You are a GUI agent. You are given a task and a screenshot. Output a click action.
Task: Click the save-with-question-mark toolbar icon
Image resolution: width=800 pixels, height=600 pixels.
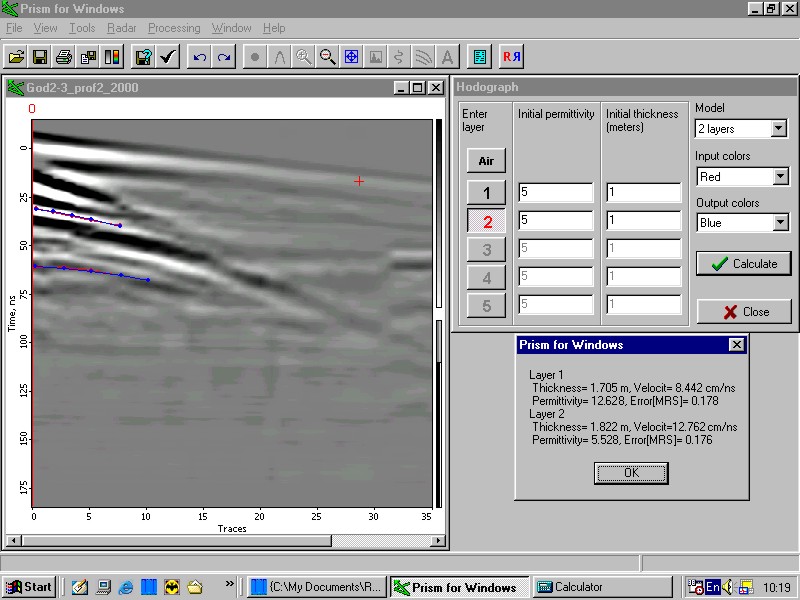point(144,57)
